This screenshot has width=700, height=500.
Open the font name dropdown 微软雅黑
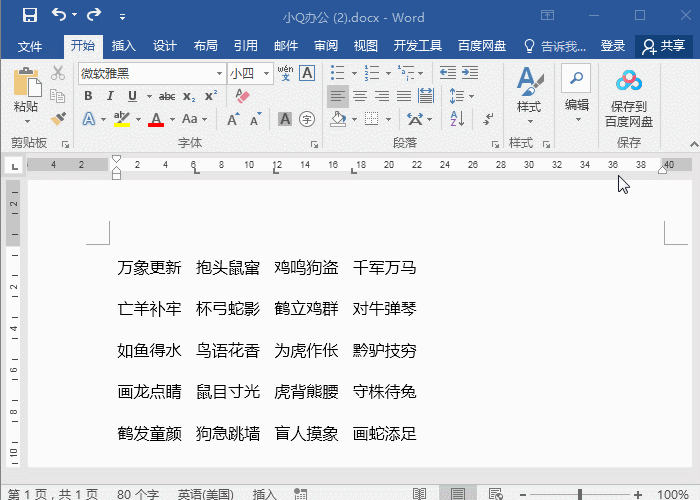[220, 73]
